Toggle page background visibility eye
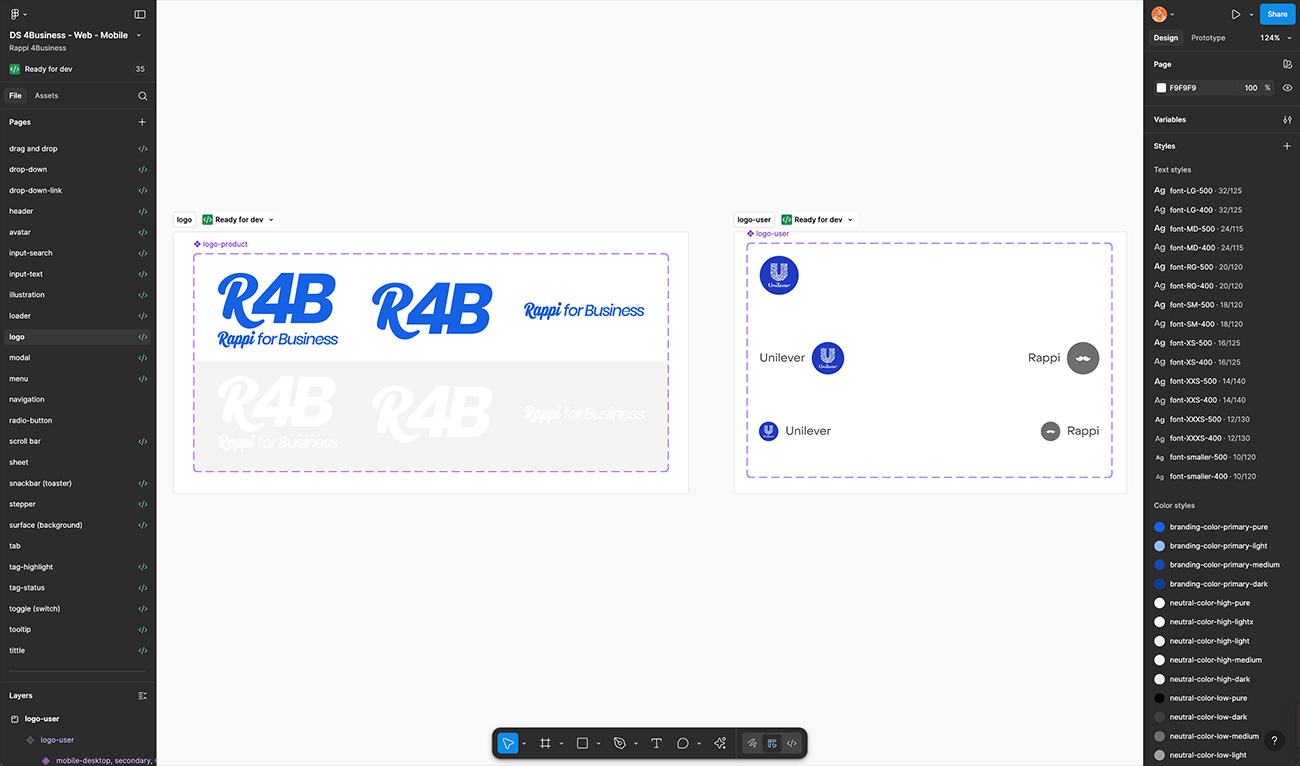Viewport: 1300px width, 766px height. point(1288,87)
